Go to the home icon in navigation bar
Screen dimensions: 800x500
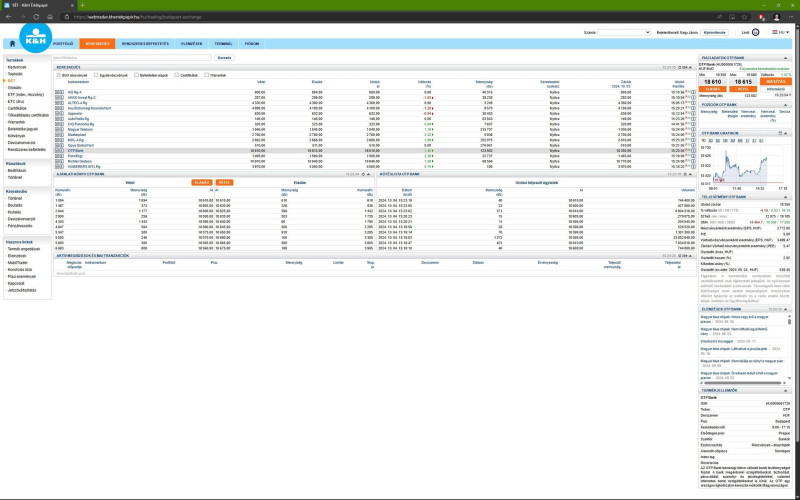12,44
